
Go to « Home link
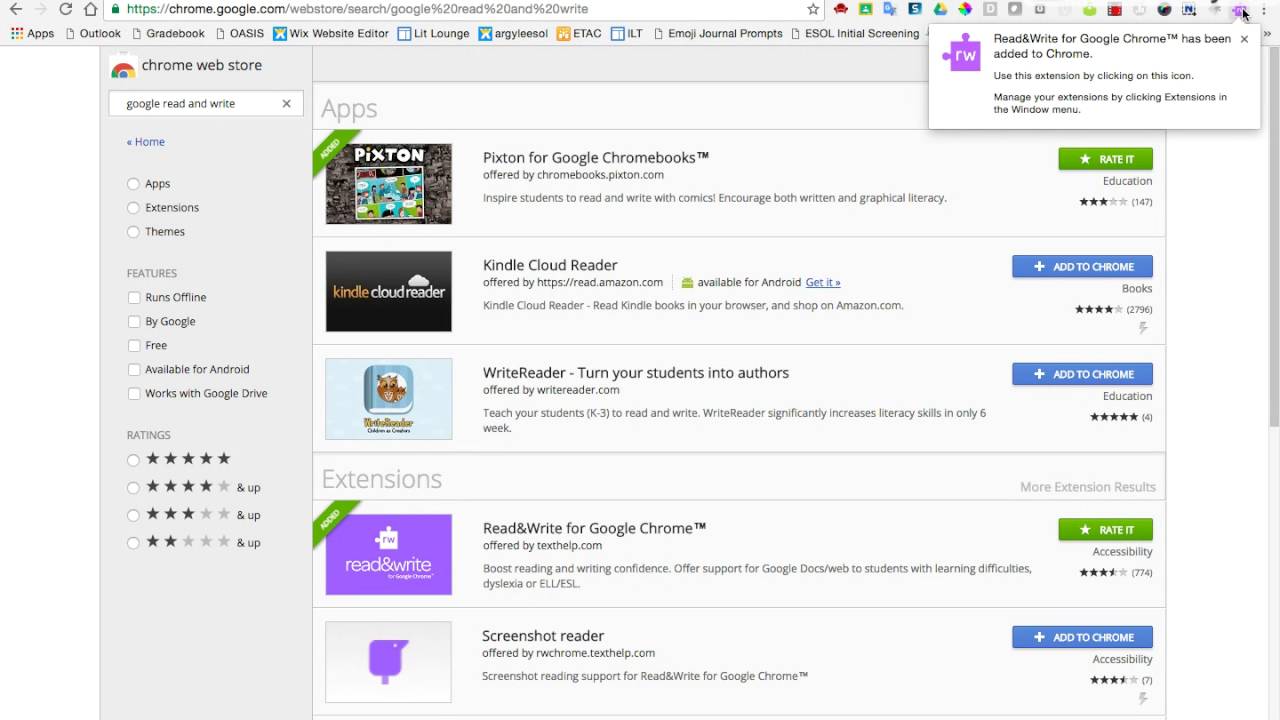146,142
